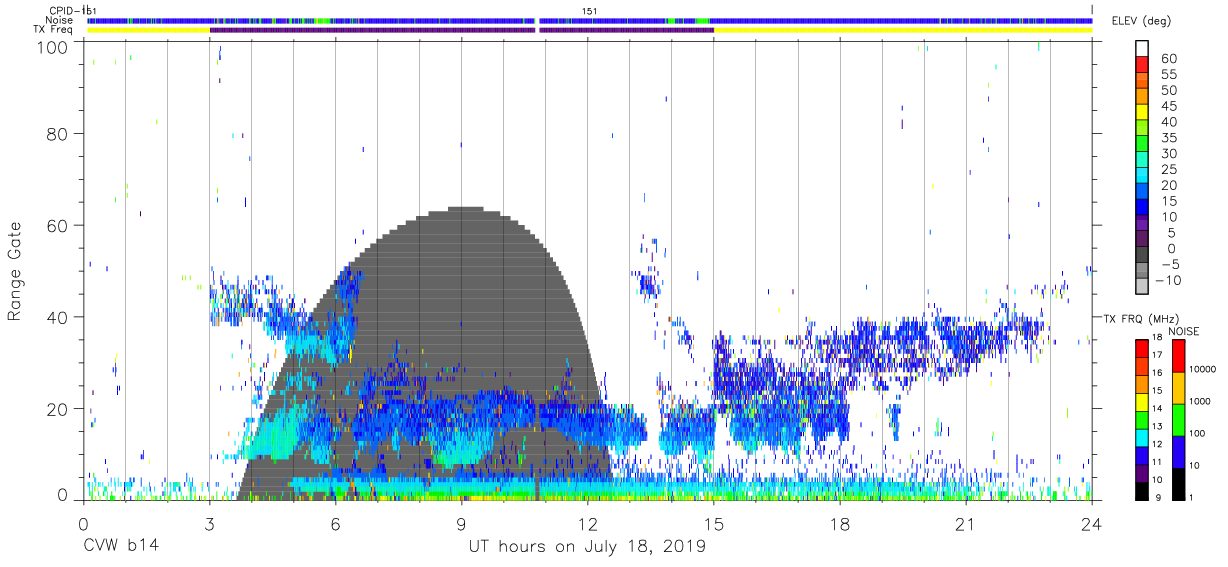Select the yellow segment of the ELEV colorbar
The image size is (1228, 567).
tap(1141, 114)
